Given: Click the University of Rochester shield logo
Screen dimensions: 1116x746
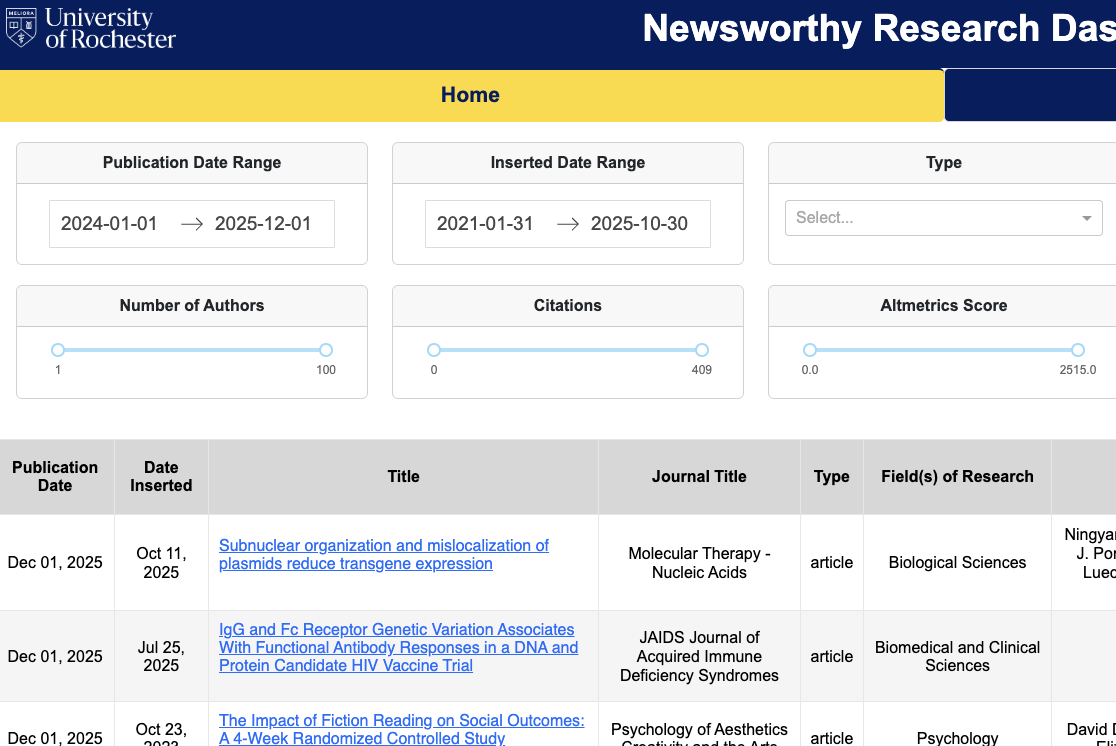Looking at the screenshot, I should [21, 28].
